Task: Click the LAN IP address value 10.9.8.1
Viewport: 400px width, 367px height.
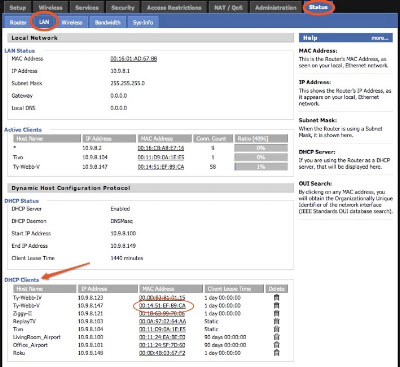Action: click(x=120, y=71)
